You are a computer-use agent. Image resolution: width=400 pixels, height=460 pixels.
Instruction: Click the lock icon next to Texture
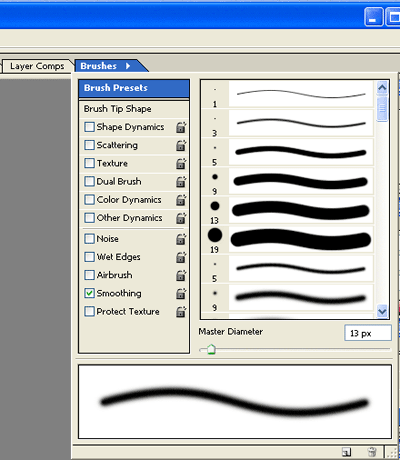pos(181,163)
